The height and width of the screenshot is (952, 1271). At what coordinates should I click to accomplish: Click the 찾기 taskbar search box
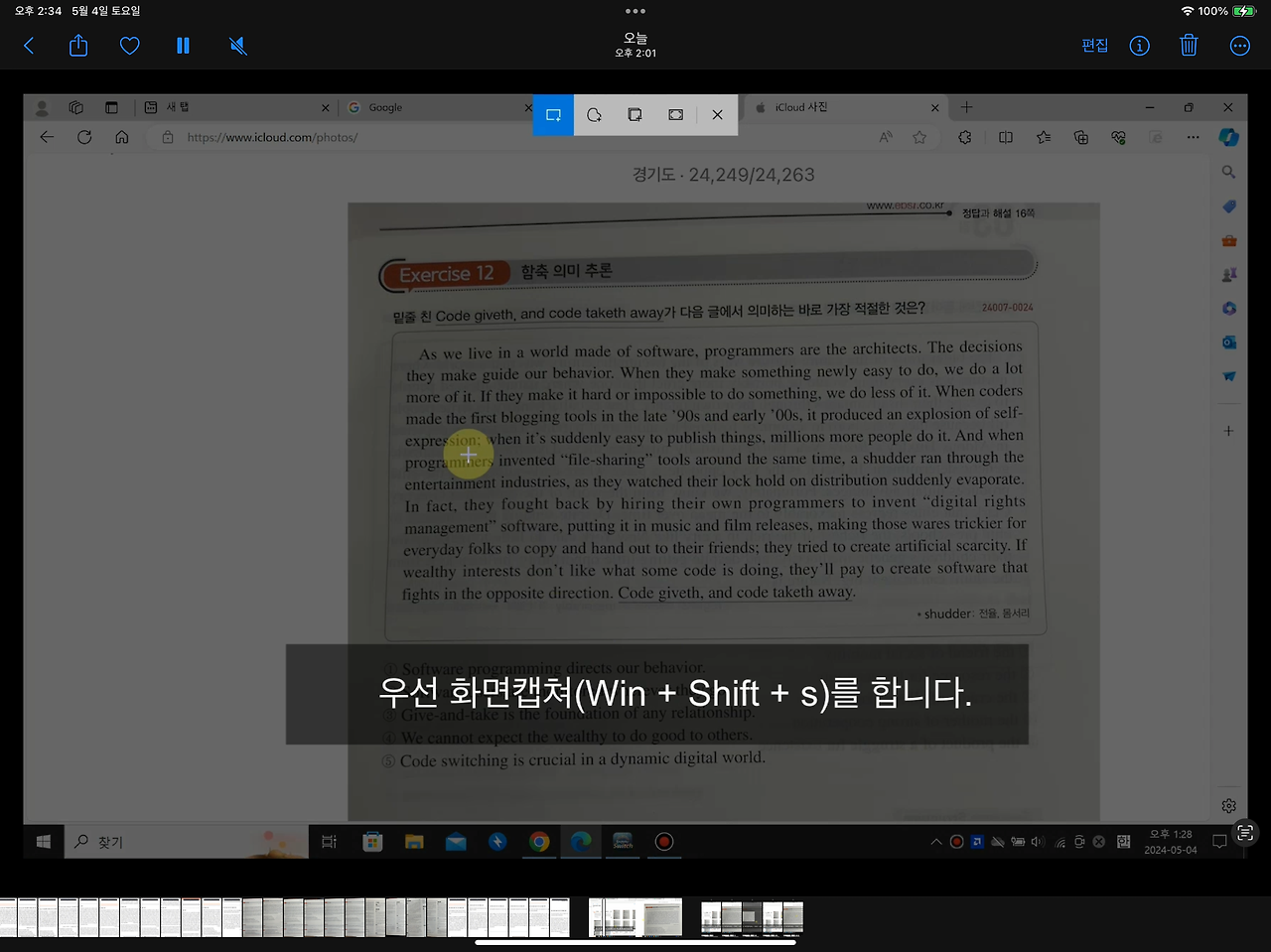click(x=187, y=842)
